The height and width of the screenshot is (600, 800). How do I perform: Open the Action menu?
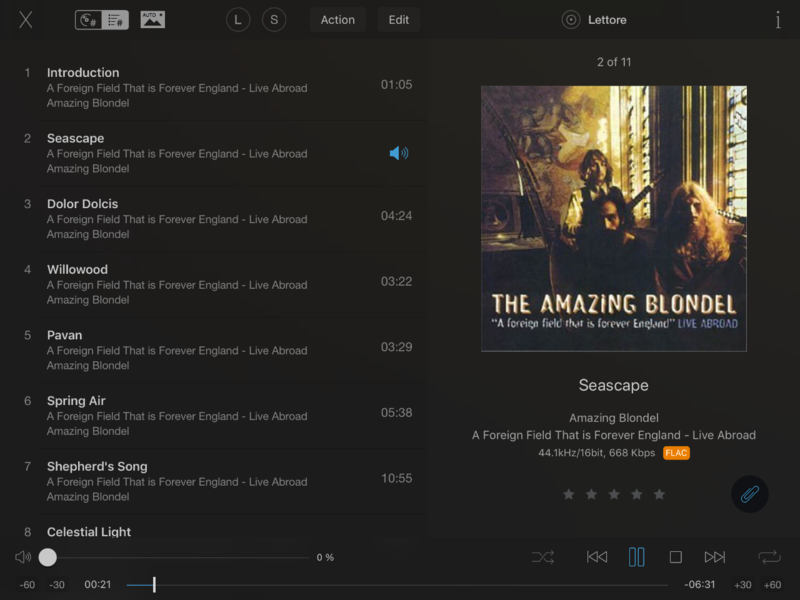(x=337, y=20)
